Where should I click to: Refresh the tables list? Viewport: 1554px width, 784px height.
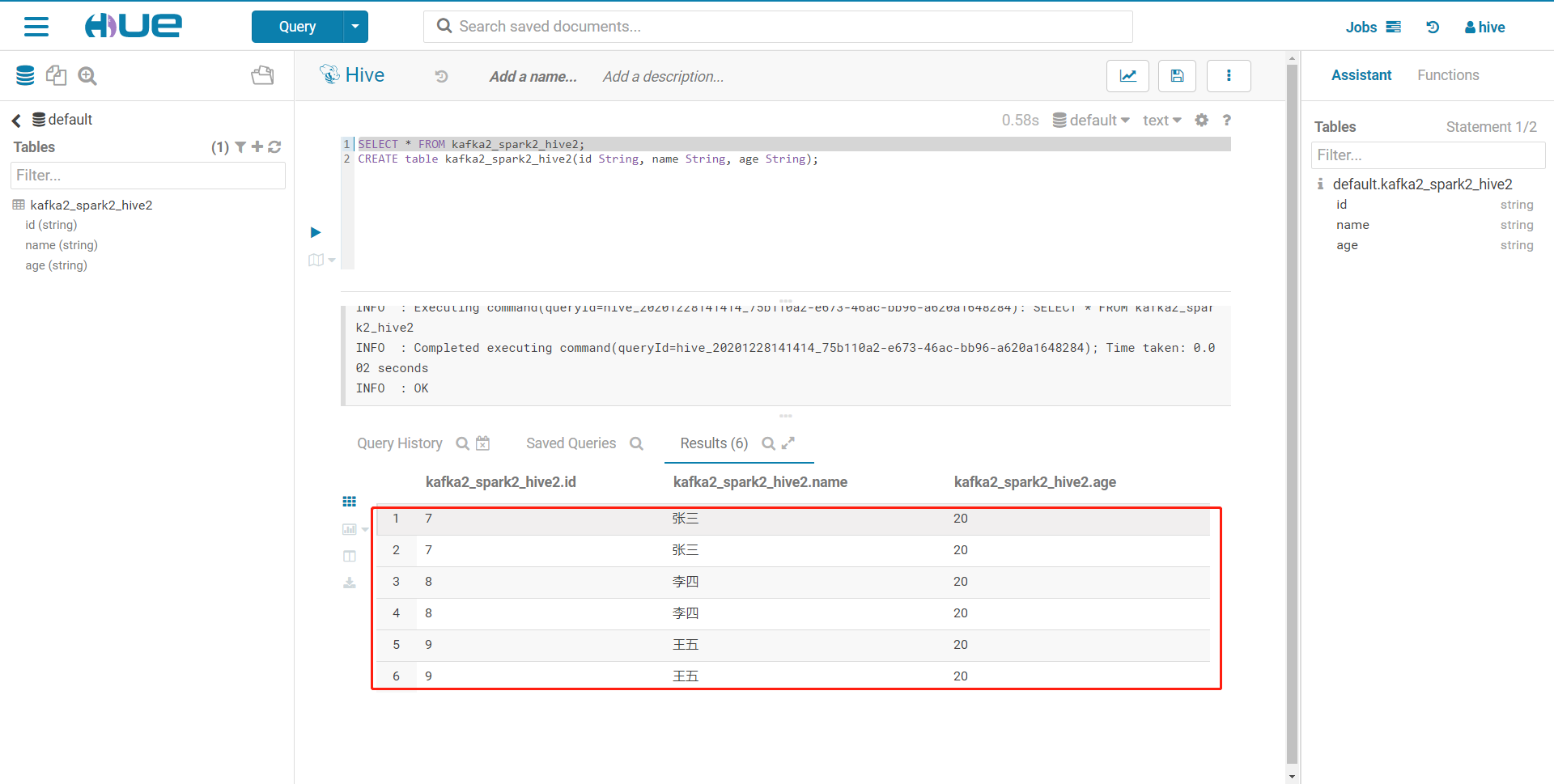(x=274, y=146)
